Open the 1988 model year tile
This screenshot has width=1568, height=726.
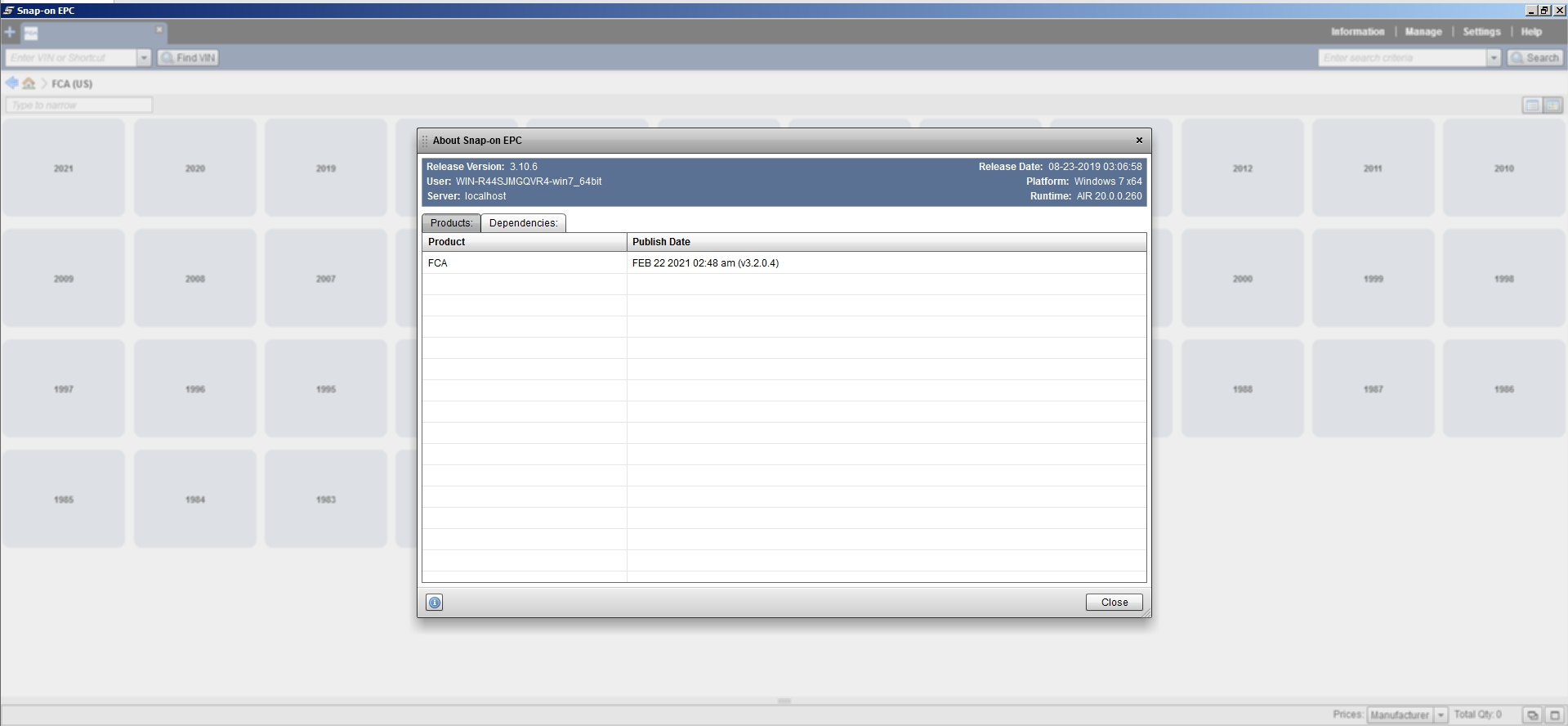click(x=1242, y=388)
